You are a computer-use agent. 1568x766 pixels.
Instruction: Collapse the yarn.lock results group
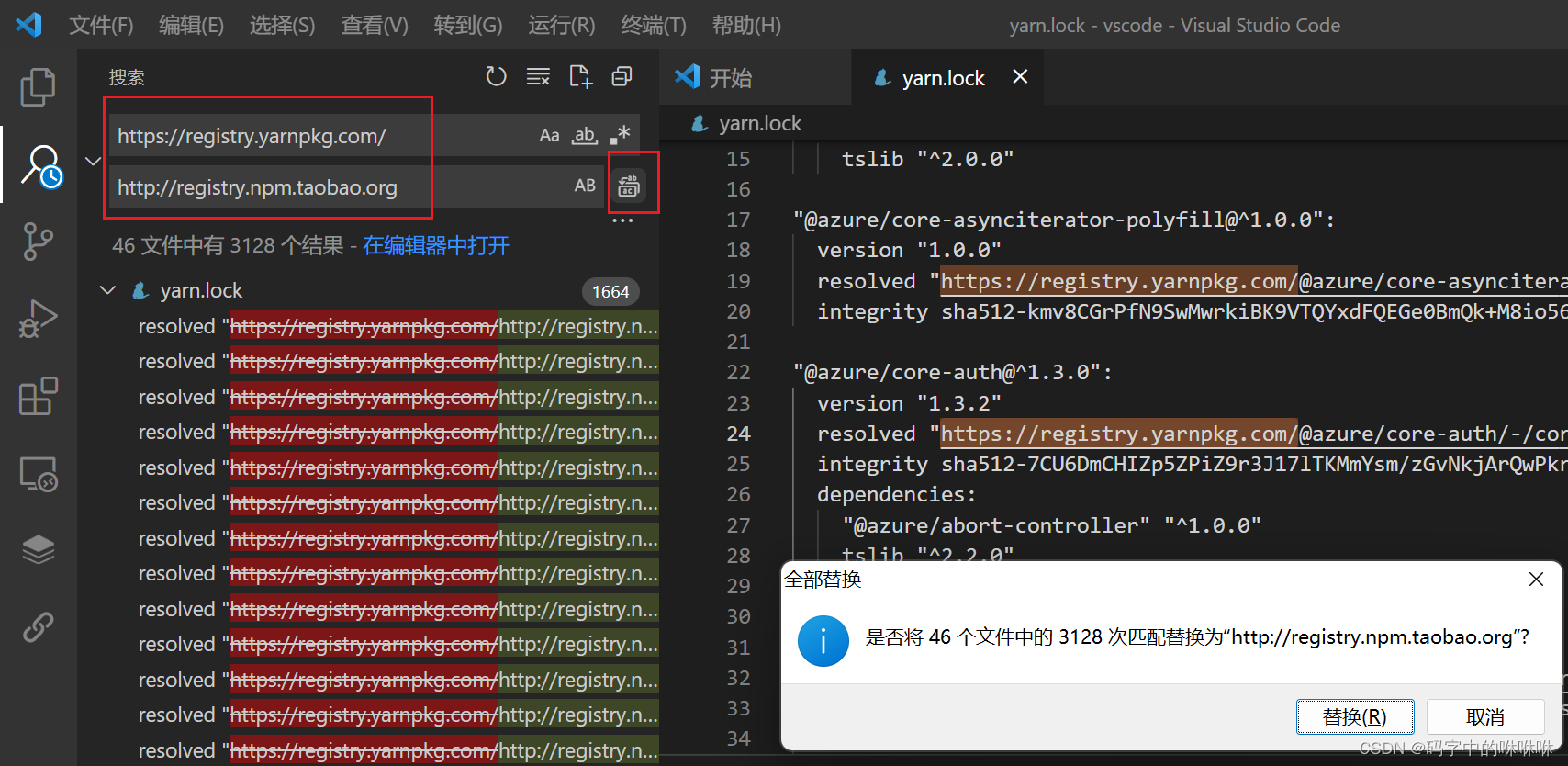click(x=107, y=290)
